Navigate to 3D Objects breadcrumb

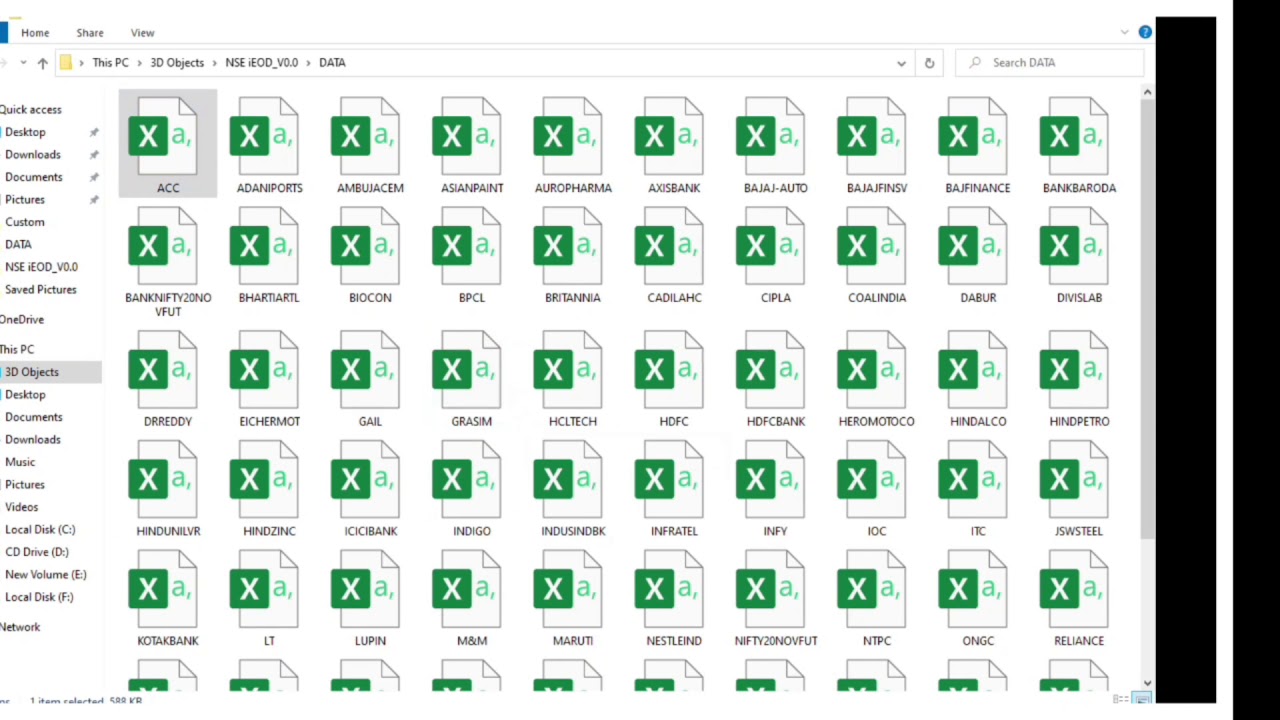[x=177, y=62]
